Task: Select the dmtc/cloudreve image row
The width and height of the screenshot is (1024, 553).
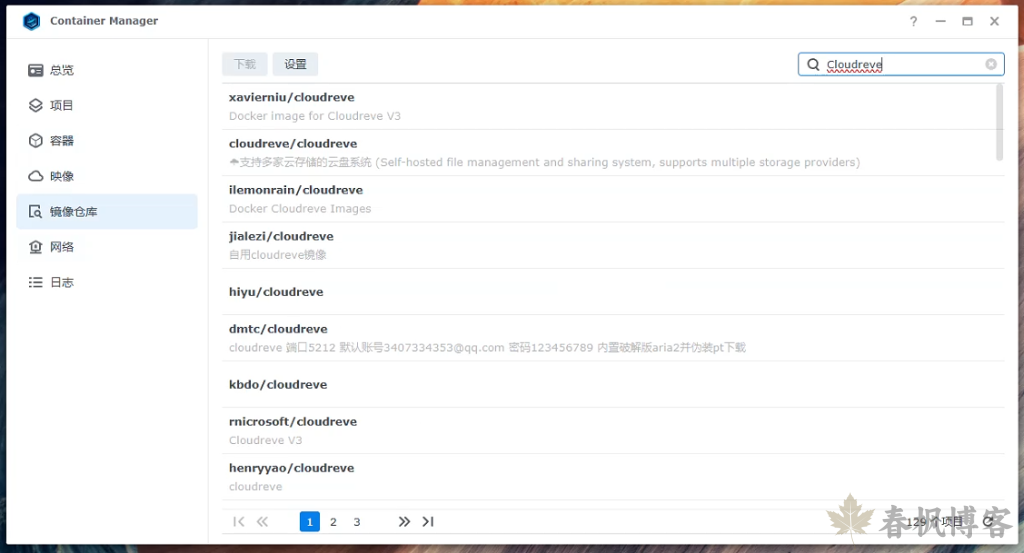Action: (613, 338)
